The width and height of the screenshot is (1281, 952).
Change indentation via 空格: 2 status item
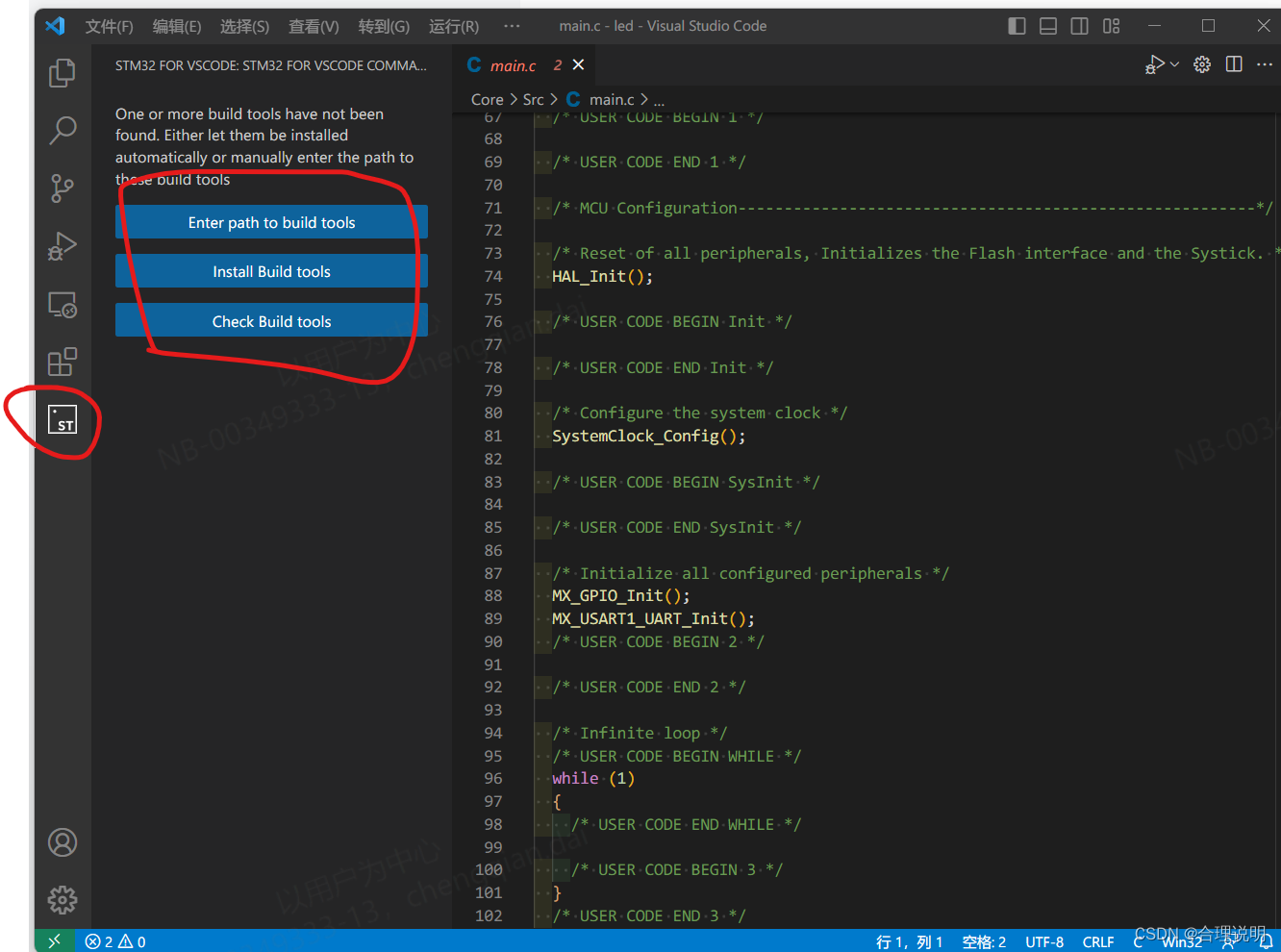984,941
